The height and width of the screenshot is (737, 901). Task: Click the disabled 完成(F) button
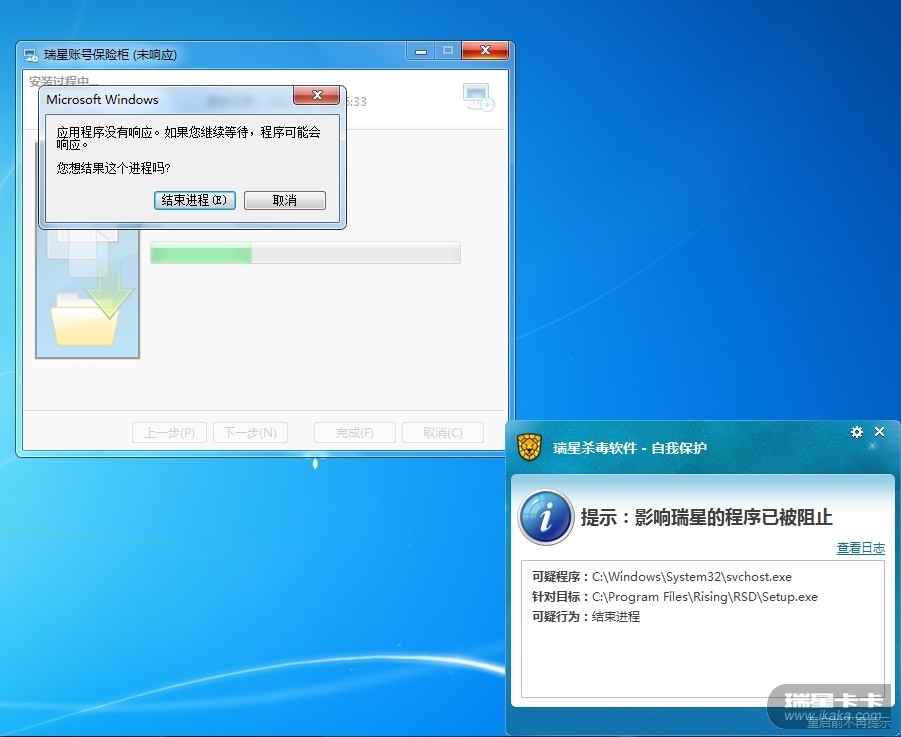[355, 433]
